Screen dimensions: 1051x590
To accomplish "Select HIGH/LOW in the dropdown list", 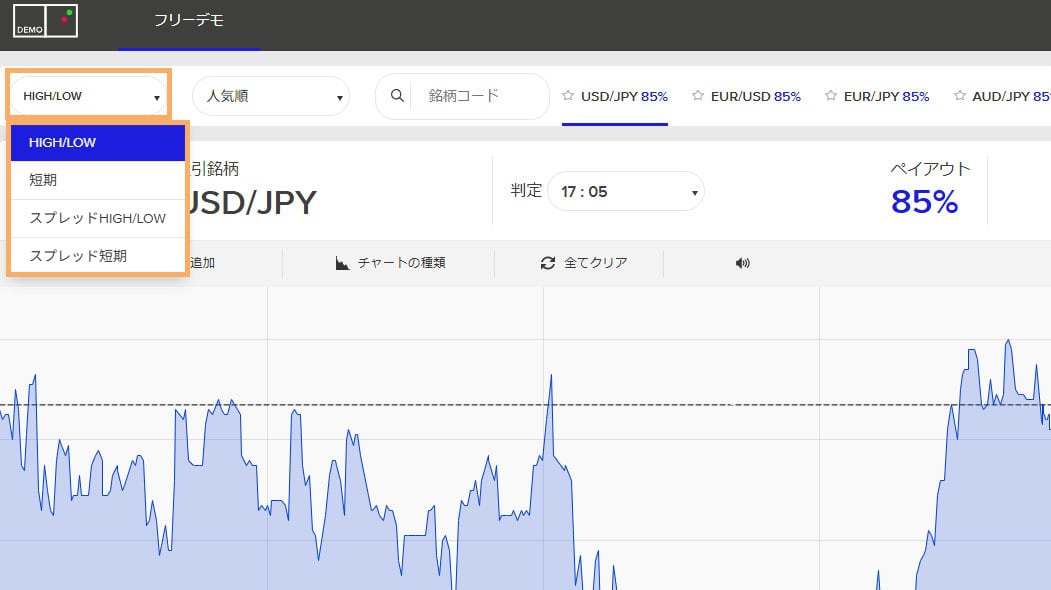I will (x=98, y=142).
